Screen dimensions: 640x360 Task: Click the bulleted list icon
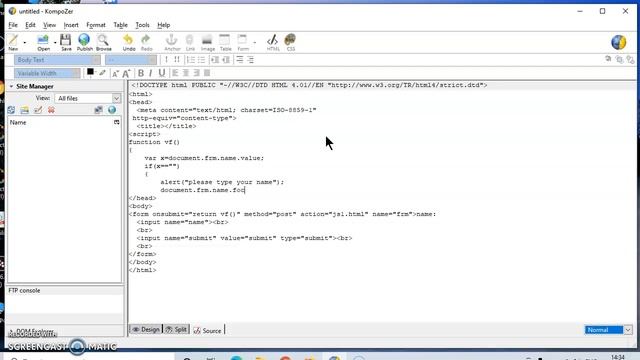point(202,60)
